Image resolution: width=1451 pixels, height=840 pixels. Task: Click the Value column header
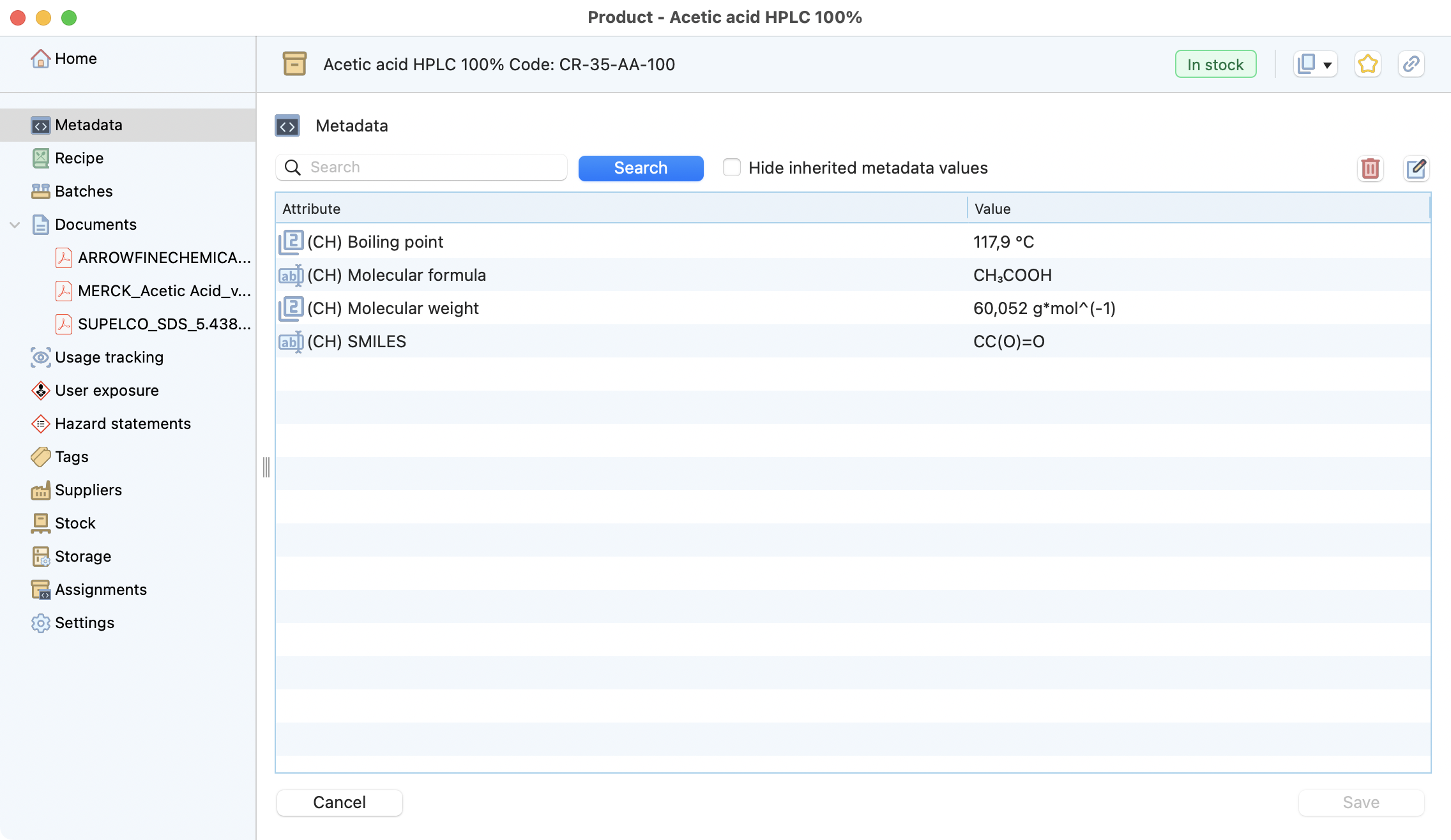click(x=992, y=209)
